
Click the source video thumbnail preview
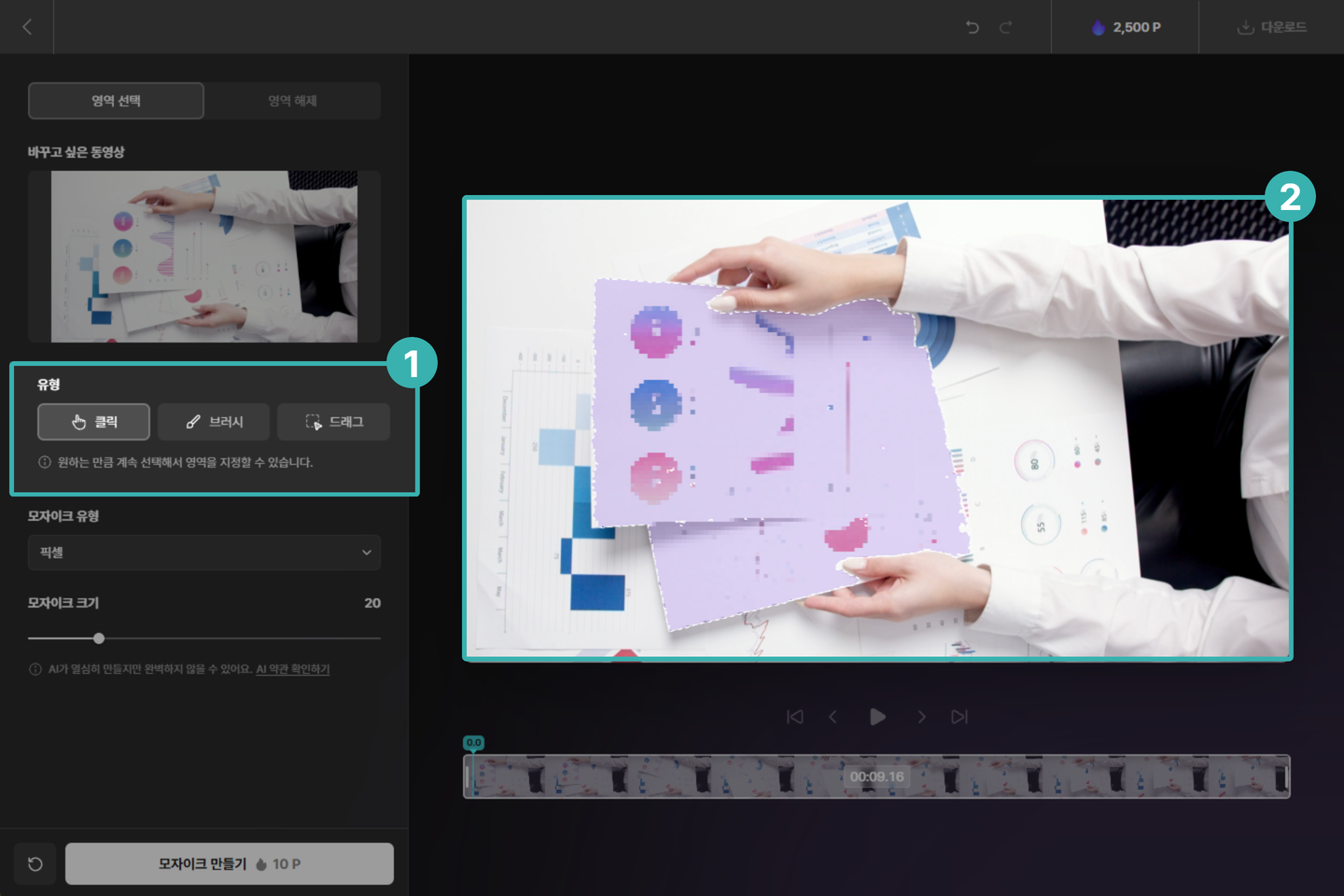[x=204, y=257]
